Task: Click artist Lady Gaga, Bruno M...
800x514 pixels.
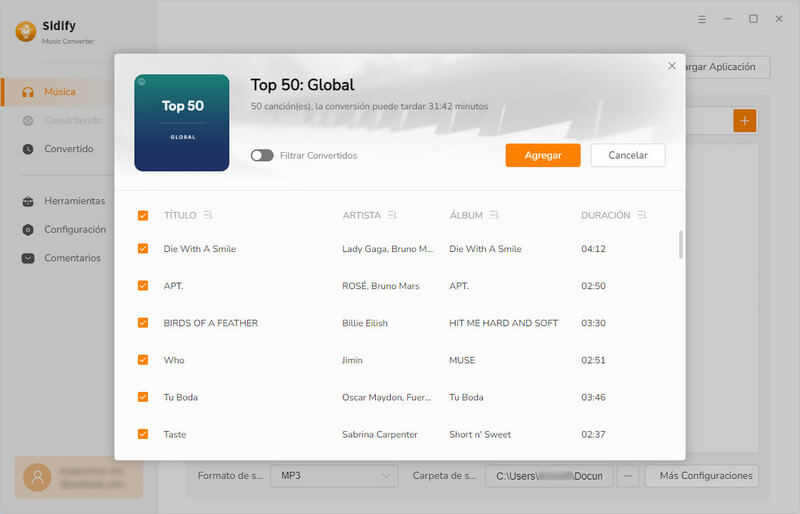Action: click(x=387, y=249)
